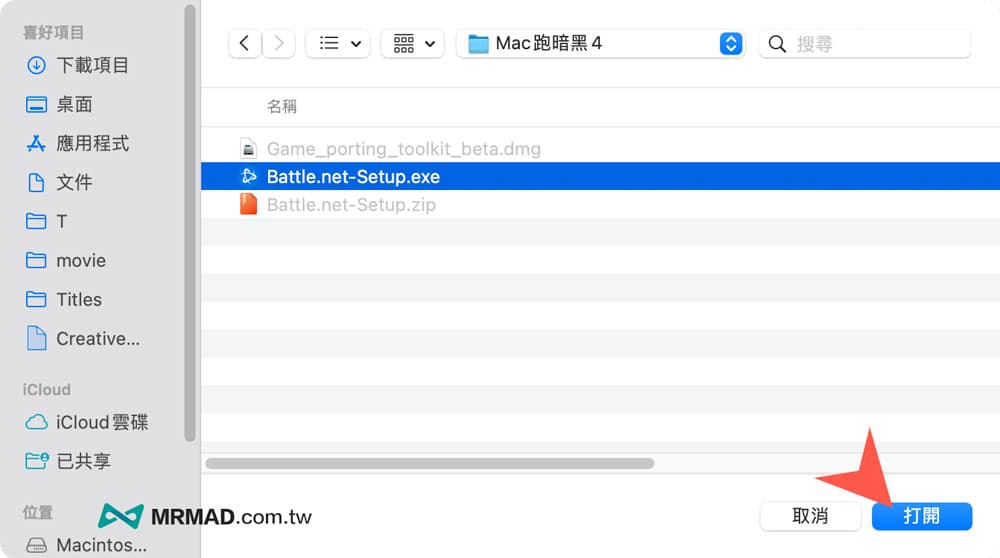Click the folder icon beside movie
The width and height of the screenshot is (1000, 558).
click(36, 260)
